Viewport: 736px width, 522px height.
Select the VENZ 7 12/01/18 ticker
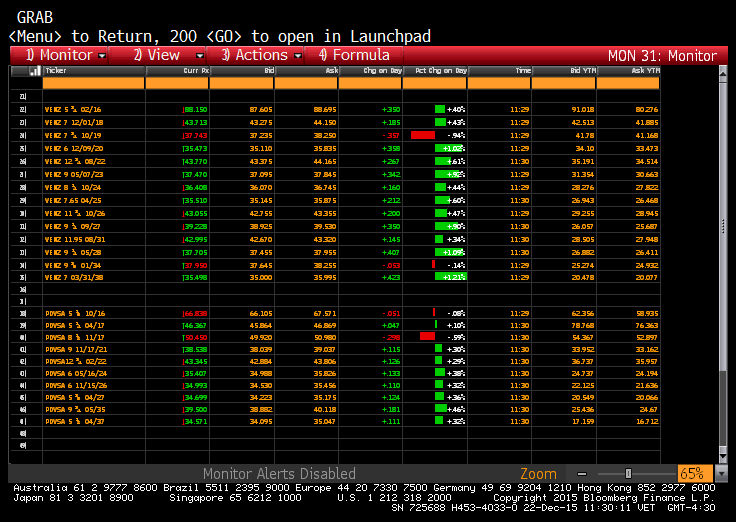tap(74, 123)
